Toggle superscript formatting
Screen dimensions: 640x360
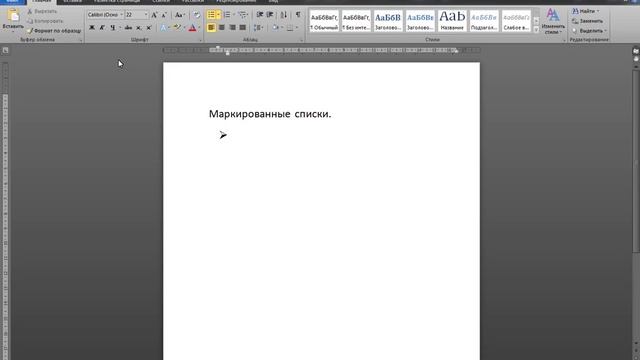click(149, 28)
